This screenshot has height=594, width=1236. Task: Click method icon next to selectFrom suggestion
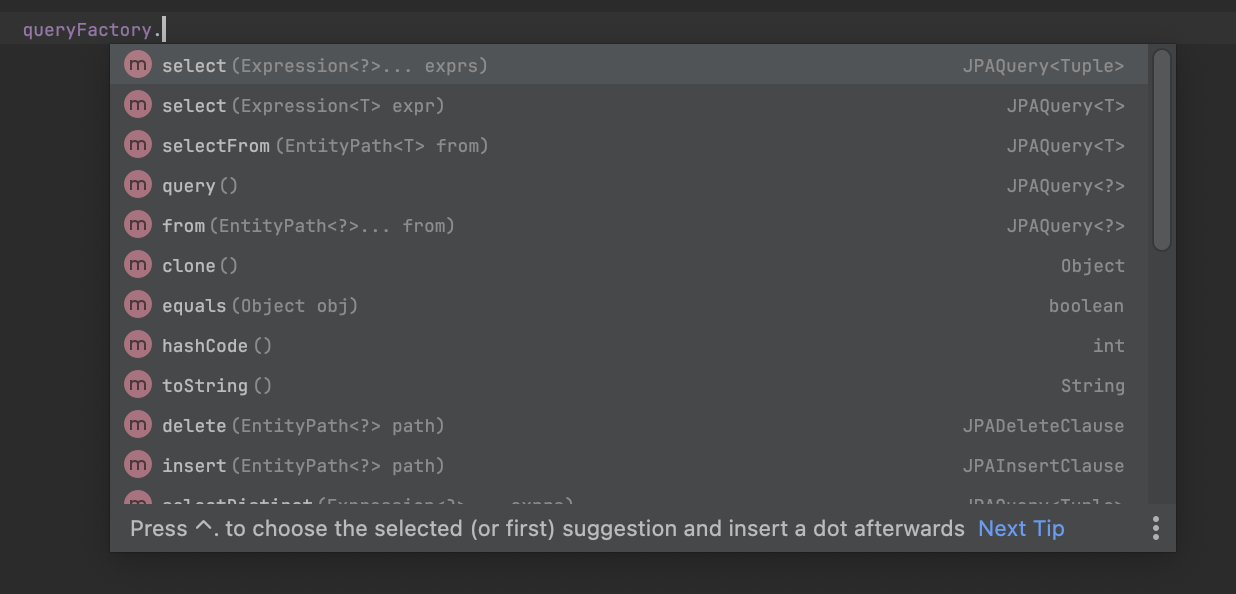(137, 145)
